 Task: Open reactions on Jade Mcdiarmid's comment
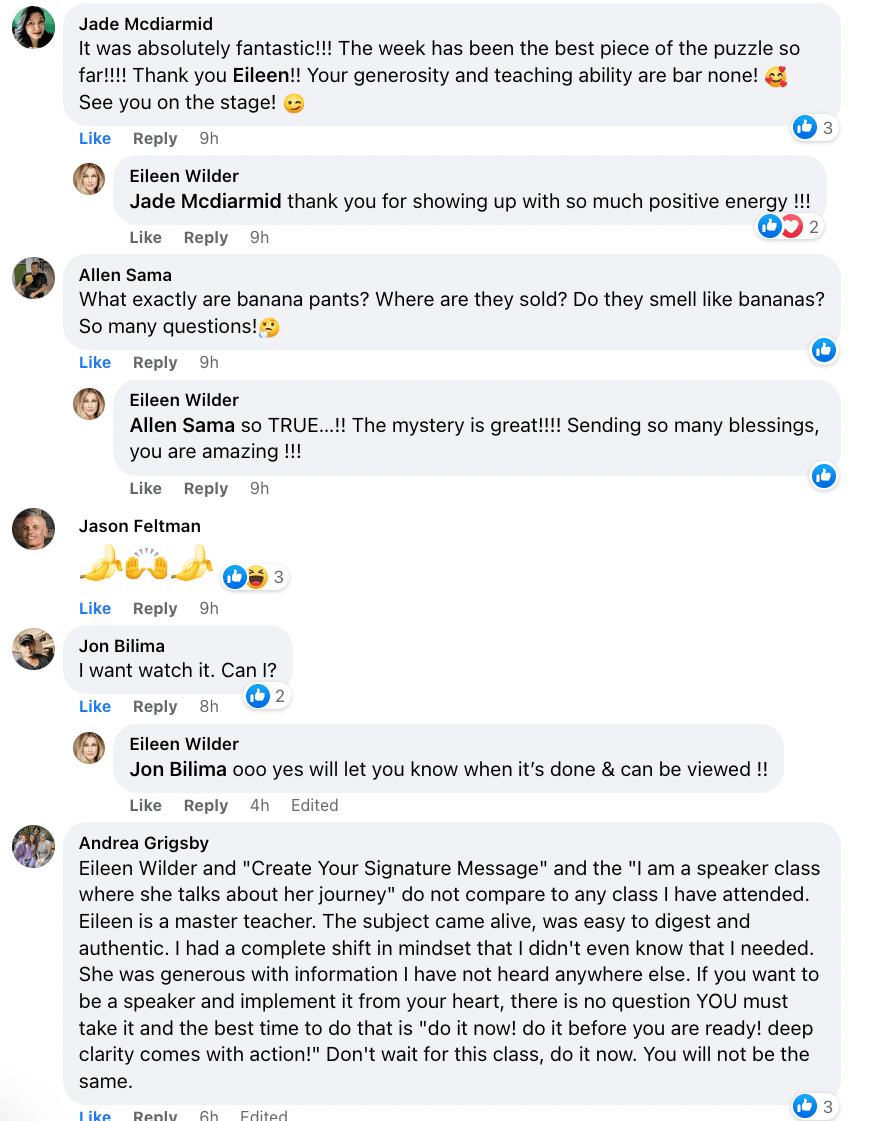(x=814, y=127)
